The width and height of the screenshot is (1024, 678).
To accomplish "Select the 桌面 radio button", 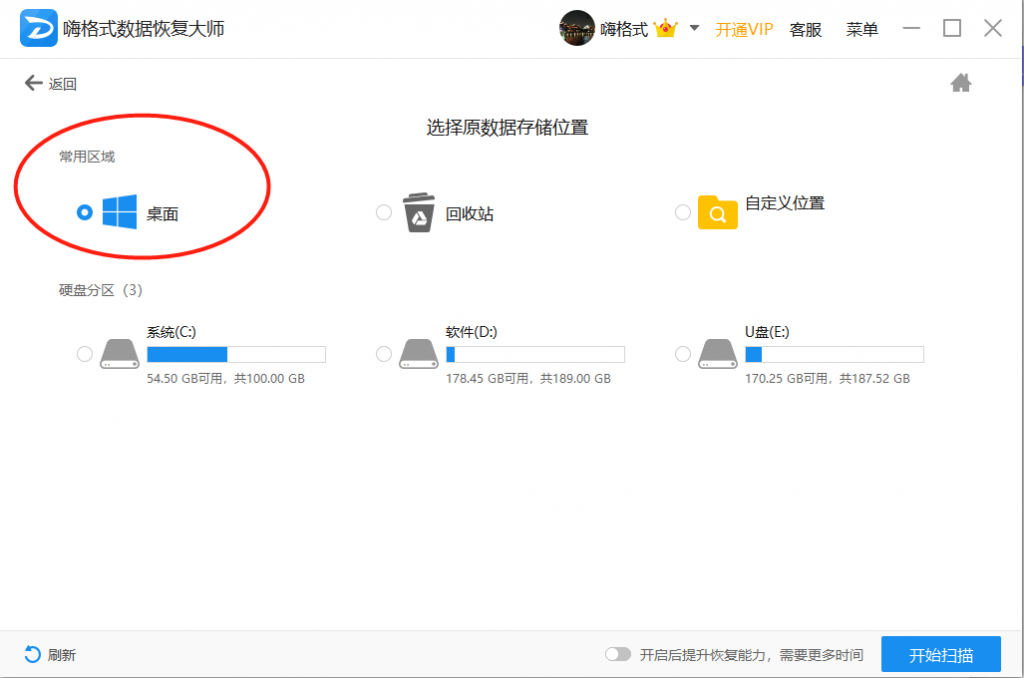I will click(84, 212).
